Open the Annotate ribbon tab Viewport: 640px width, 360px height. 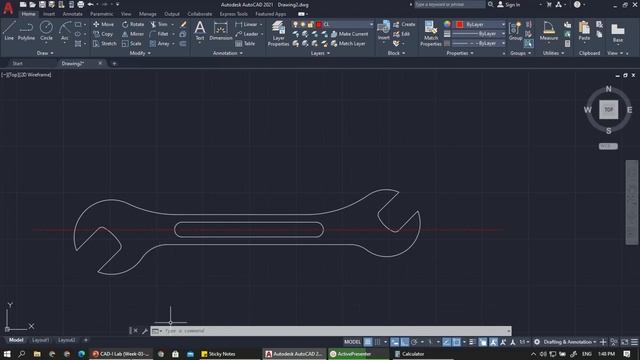click(x=73, y=14)
